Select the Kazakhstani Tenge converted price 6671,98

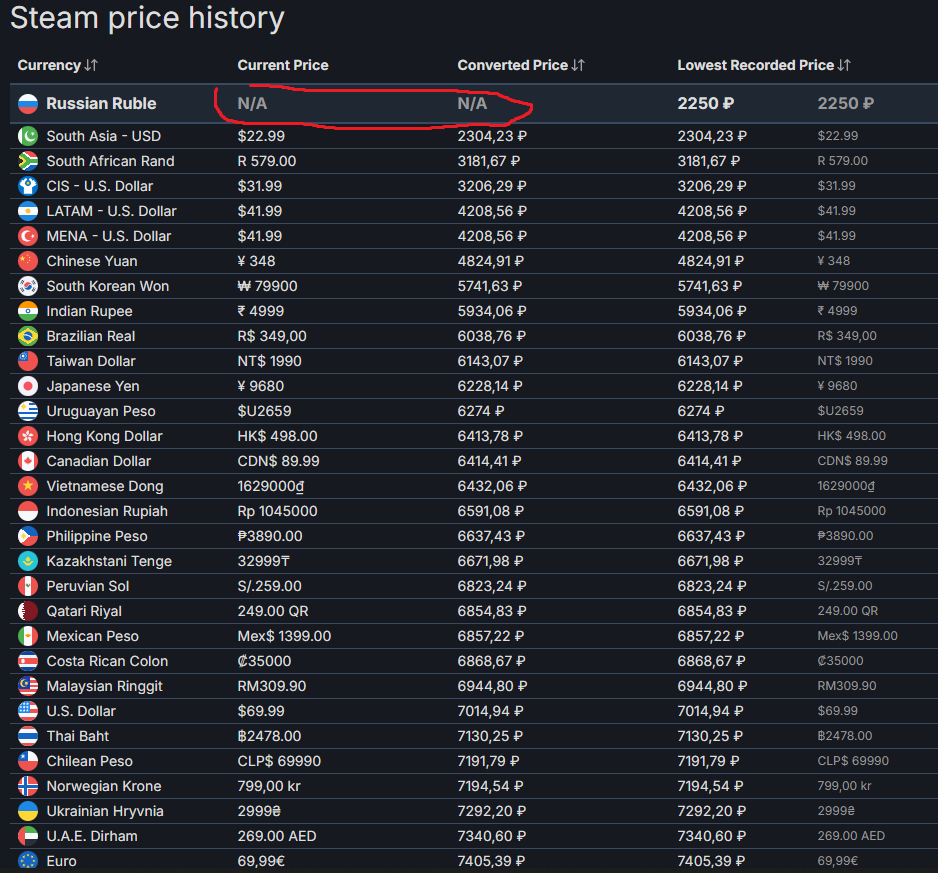tap(491, 561)
